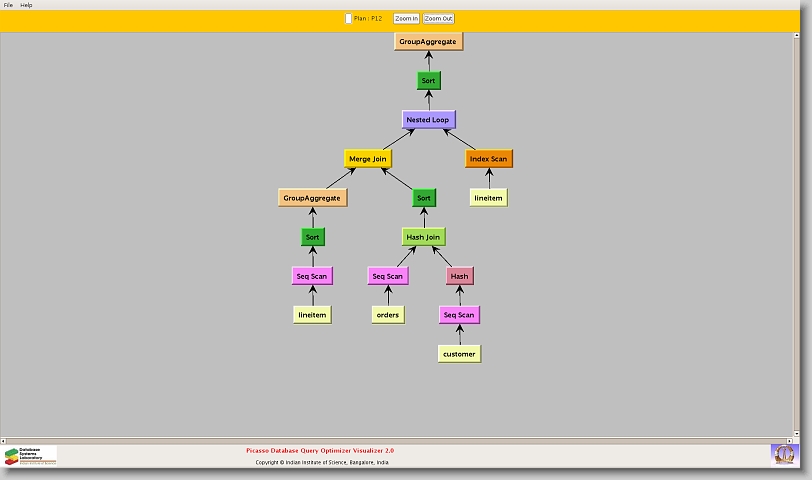Click the Zoom Out button
The width and height of the screenshot is (812, 480).
coord(438,18)
